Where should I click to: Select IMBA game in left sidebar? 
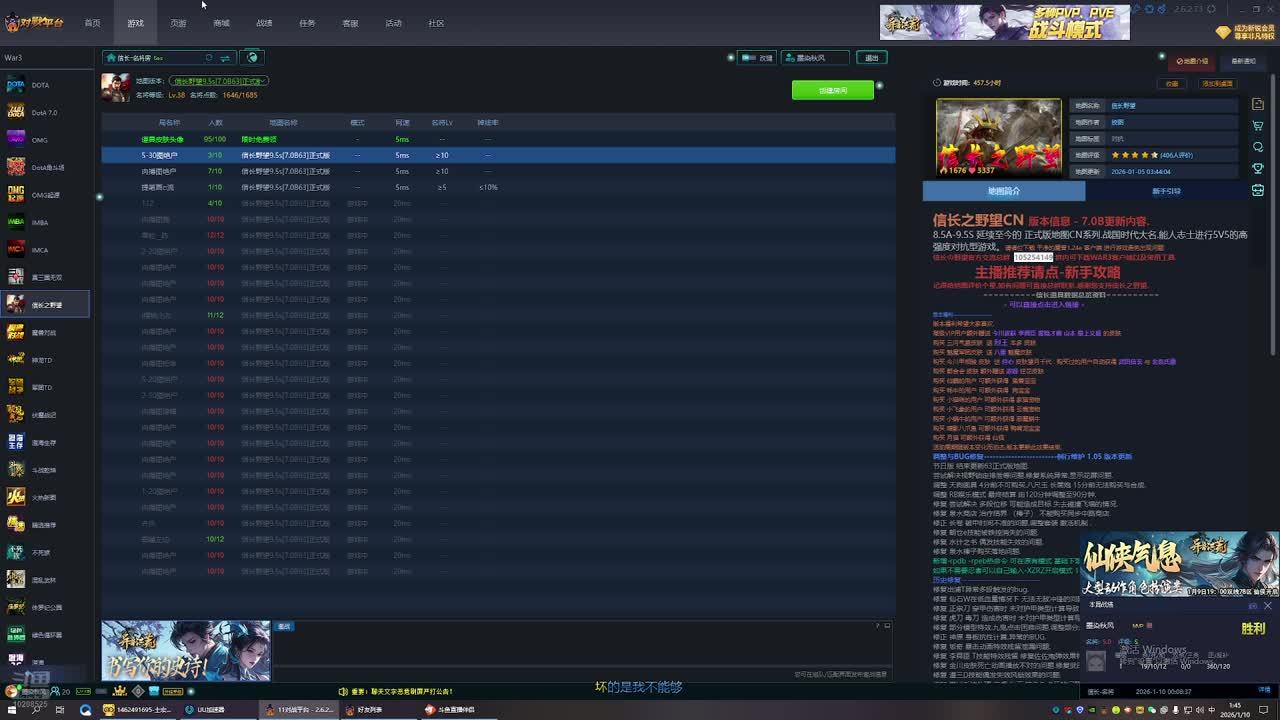point(40,222)
